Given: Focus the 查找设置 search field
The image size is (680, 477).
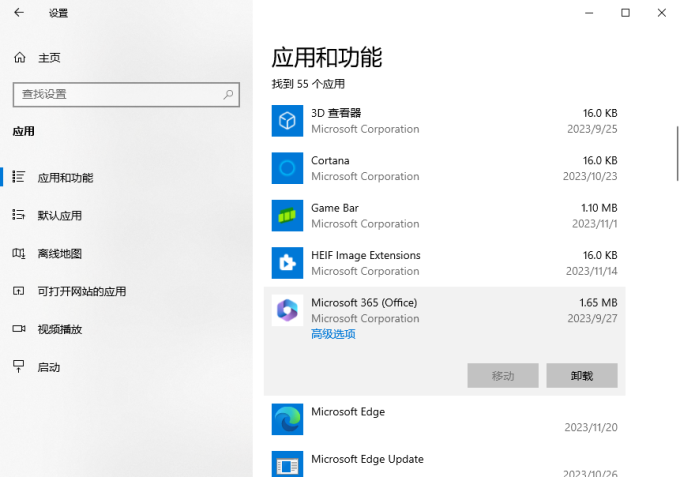Looking at the screenshot, I should (126, 95).
